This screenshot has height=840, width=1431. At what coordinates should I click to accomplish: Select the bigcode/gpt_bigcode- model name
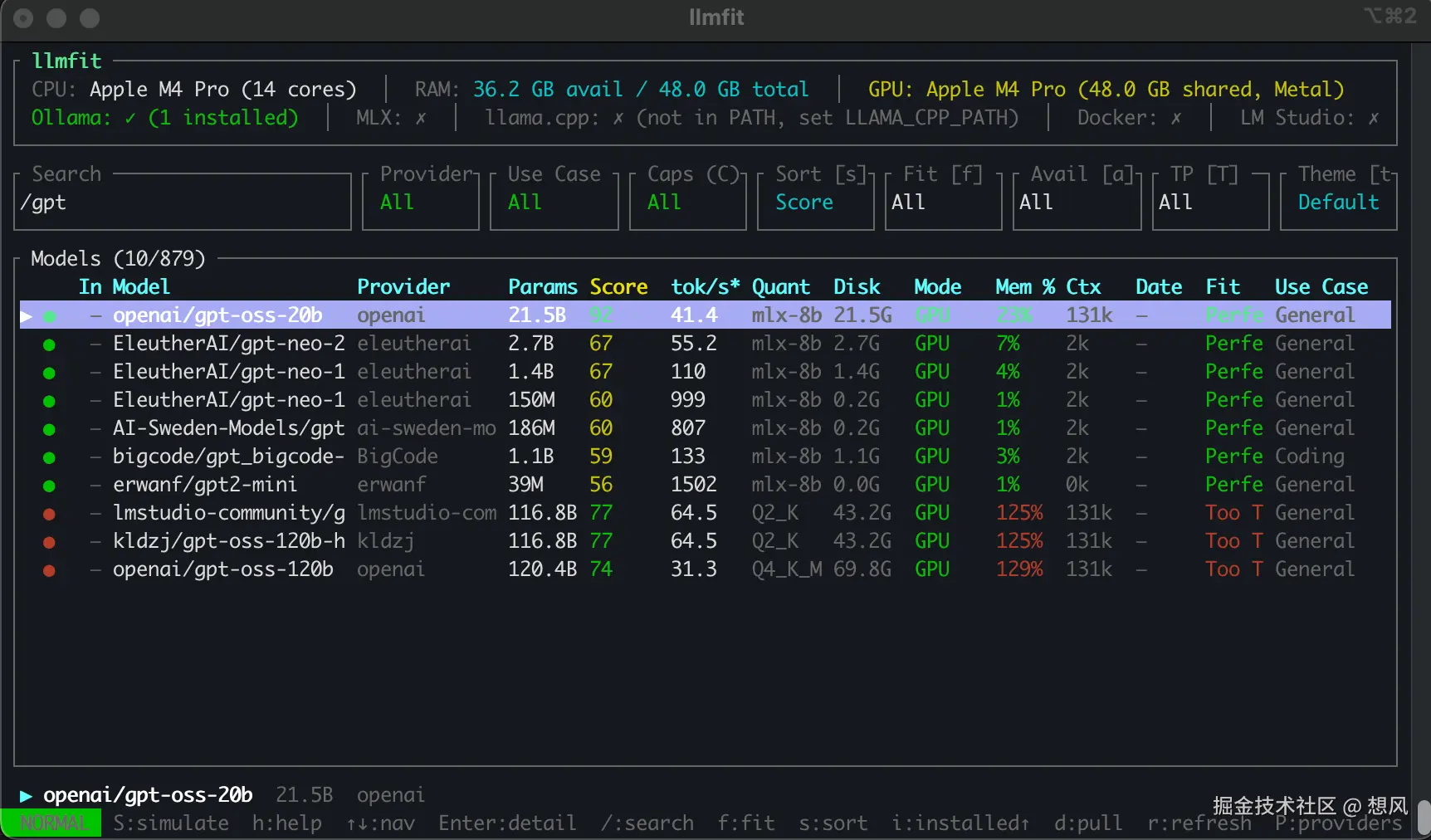point(229,457)
